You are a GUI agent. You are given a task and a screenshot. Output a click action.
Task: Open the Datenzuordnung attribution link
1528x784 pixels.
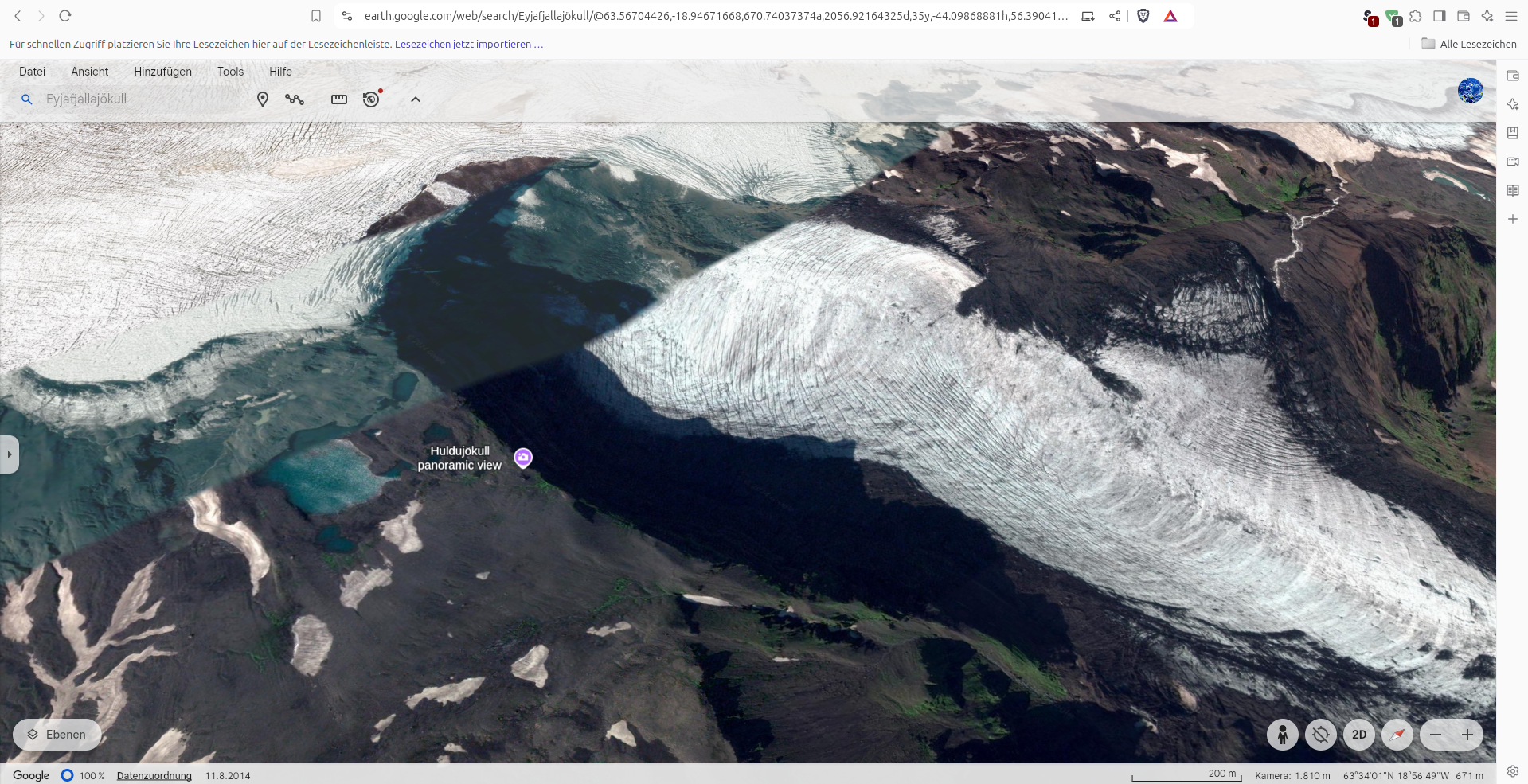click(154, 775)
